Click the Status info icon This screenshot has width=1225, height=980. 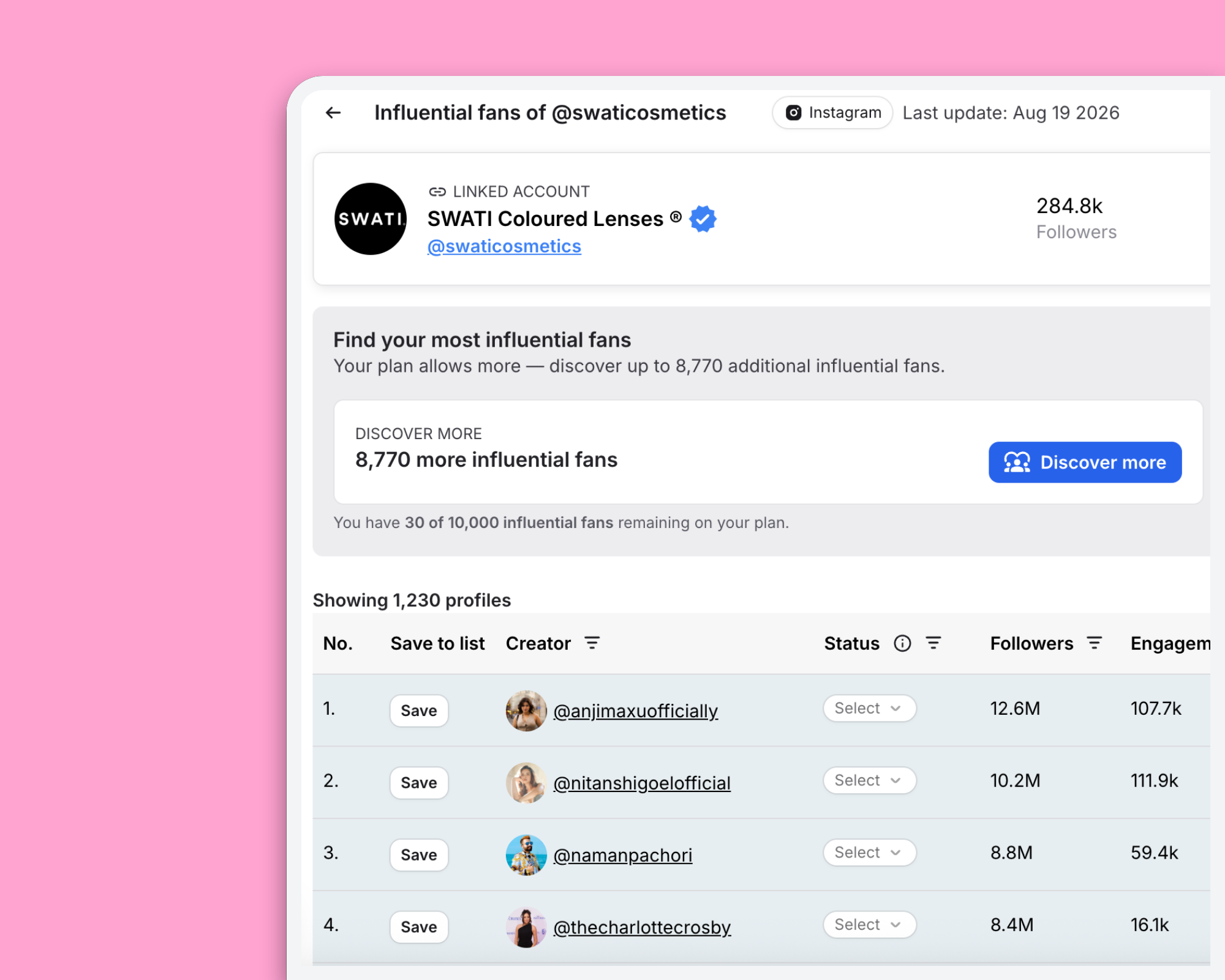coord(902,643)
